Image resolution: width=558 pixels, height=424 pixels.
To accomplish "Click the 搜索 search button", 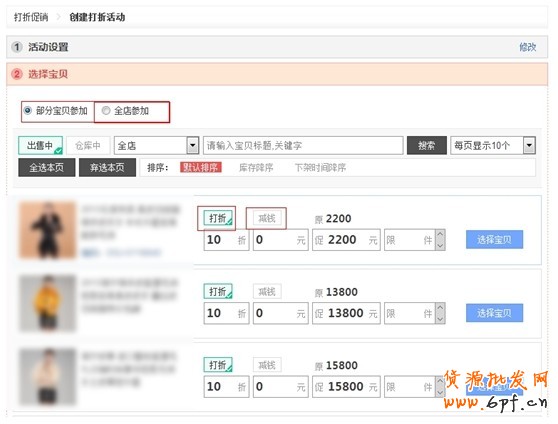I will (x=427, y=146).
